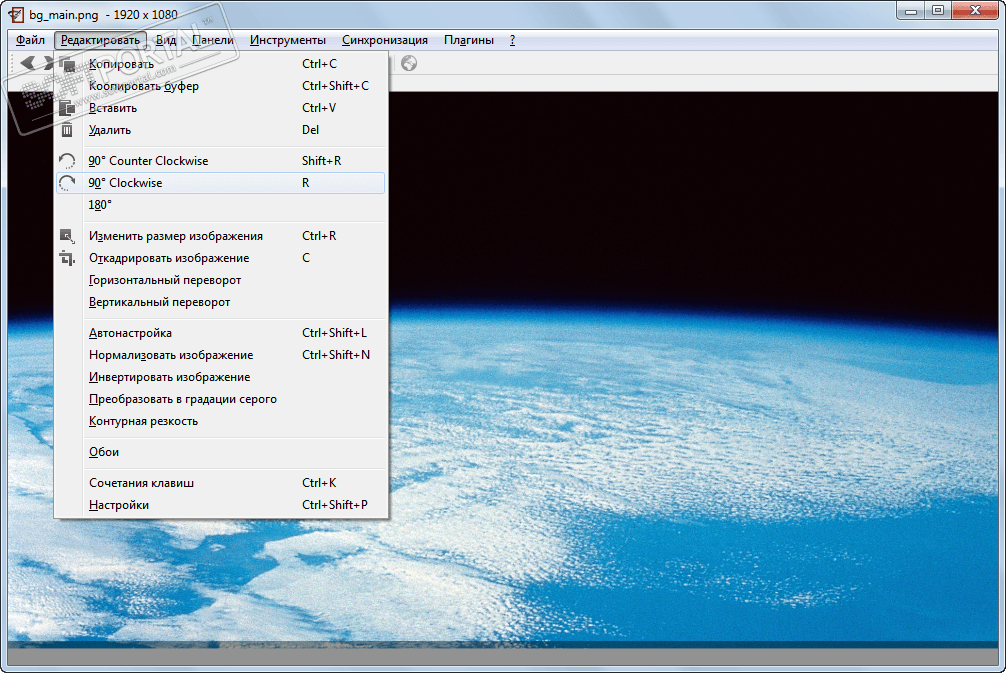Click the back arrow toolbar icon
Image resolution: width=1006 pixels, height=673 pixels.
click(x=28, y=63)
